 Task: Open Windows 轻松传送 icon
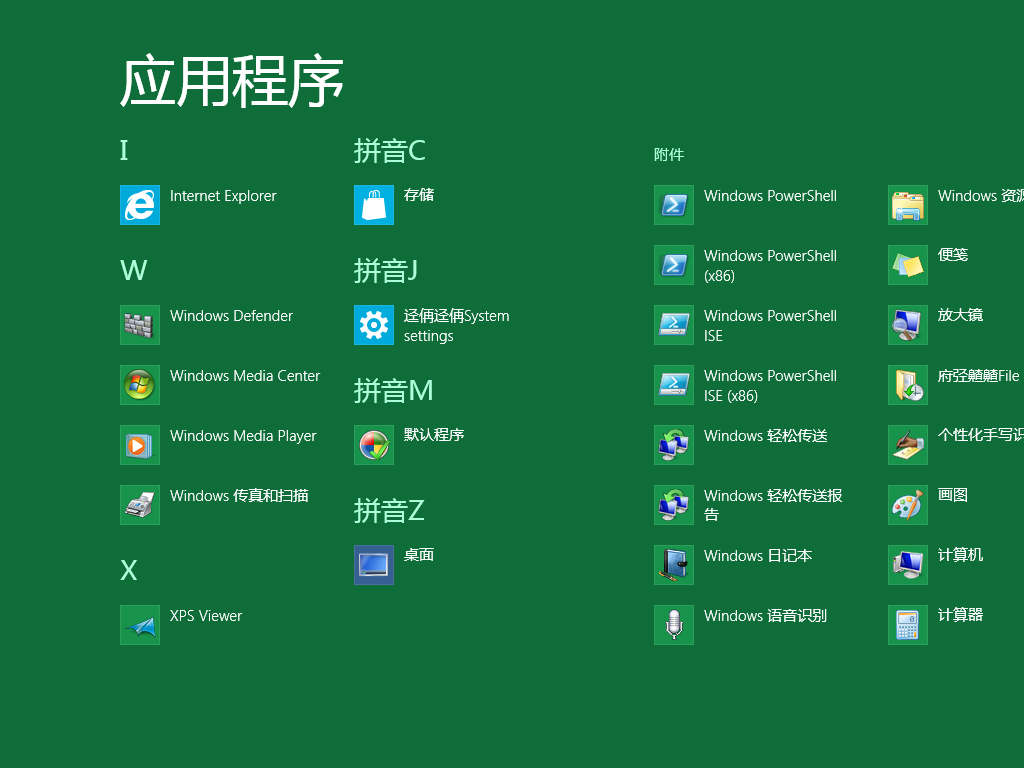(x=674, y=445)
